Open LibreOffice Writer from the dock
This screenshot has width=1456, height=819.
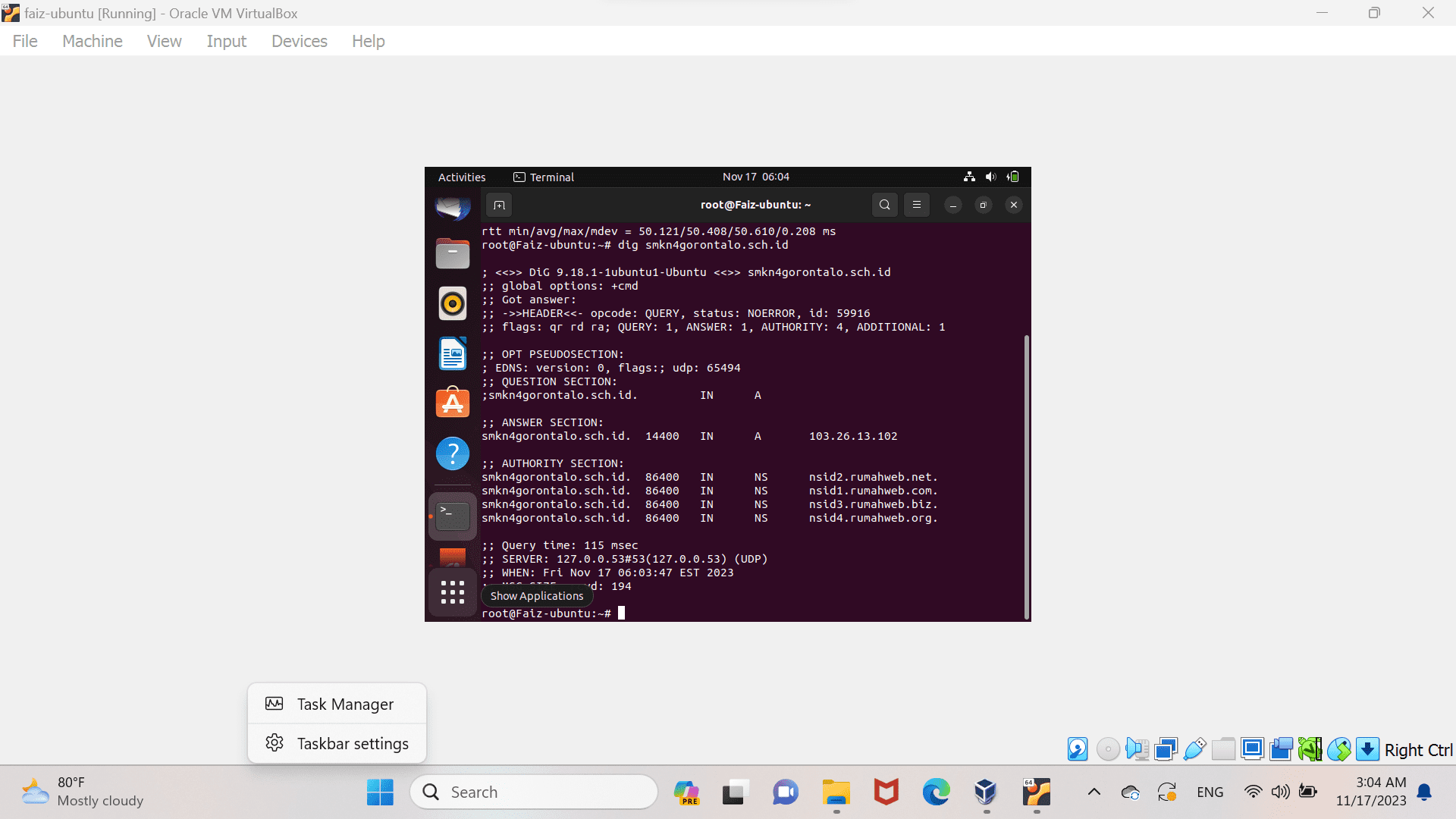pyautogui.click(x=453, y=353)
